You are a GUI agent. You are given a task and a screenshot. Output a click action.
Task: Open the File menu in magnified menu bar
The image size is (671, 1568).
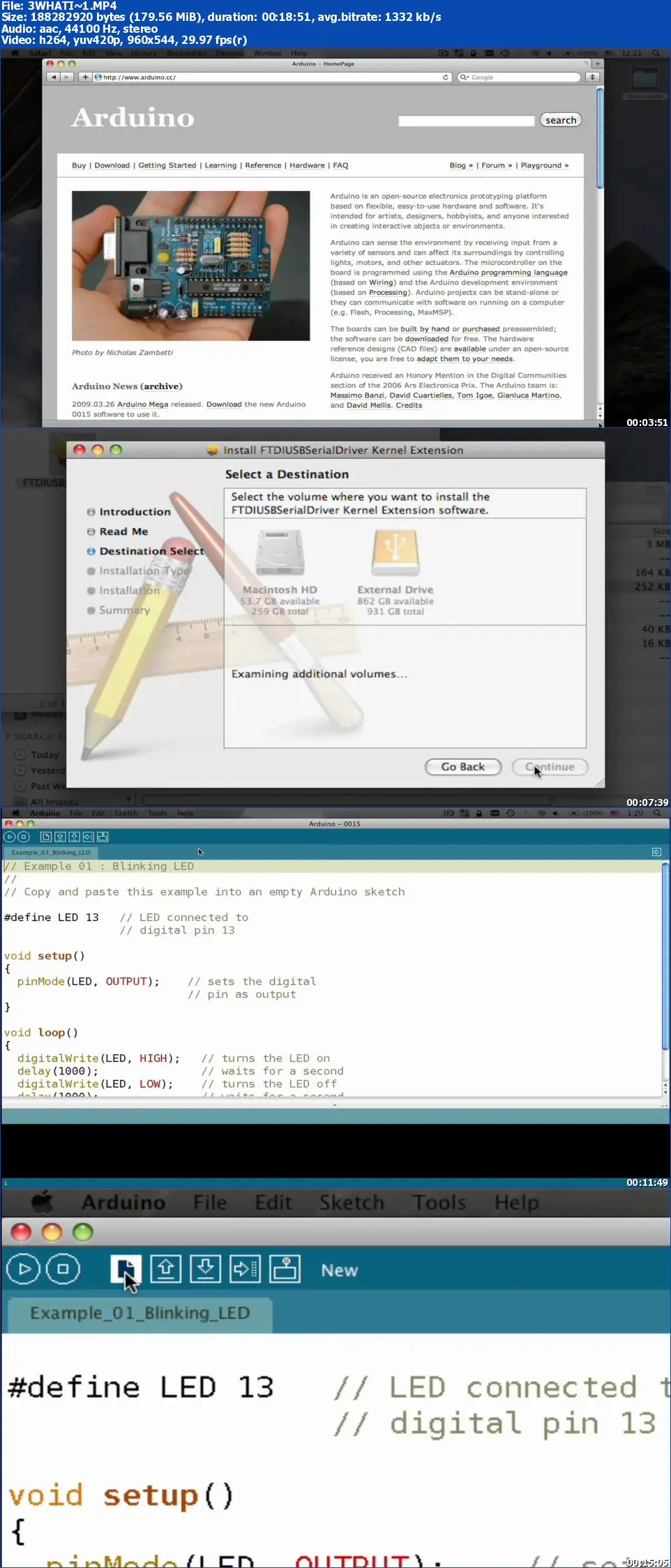click(210, 1202)
